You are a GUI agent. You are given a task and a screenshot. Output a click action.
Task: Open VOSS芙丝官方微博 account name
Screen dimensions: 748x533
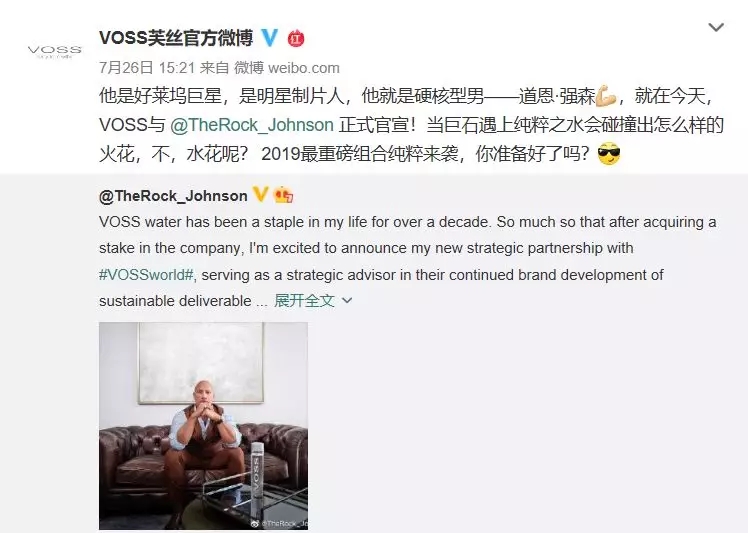176,38
